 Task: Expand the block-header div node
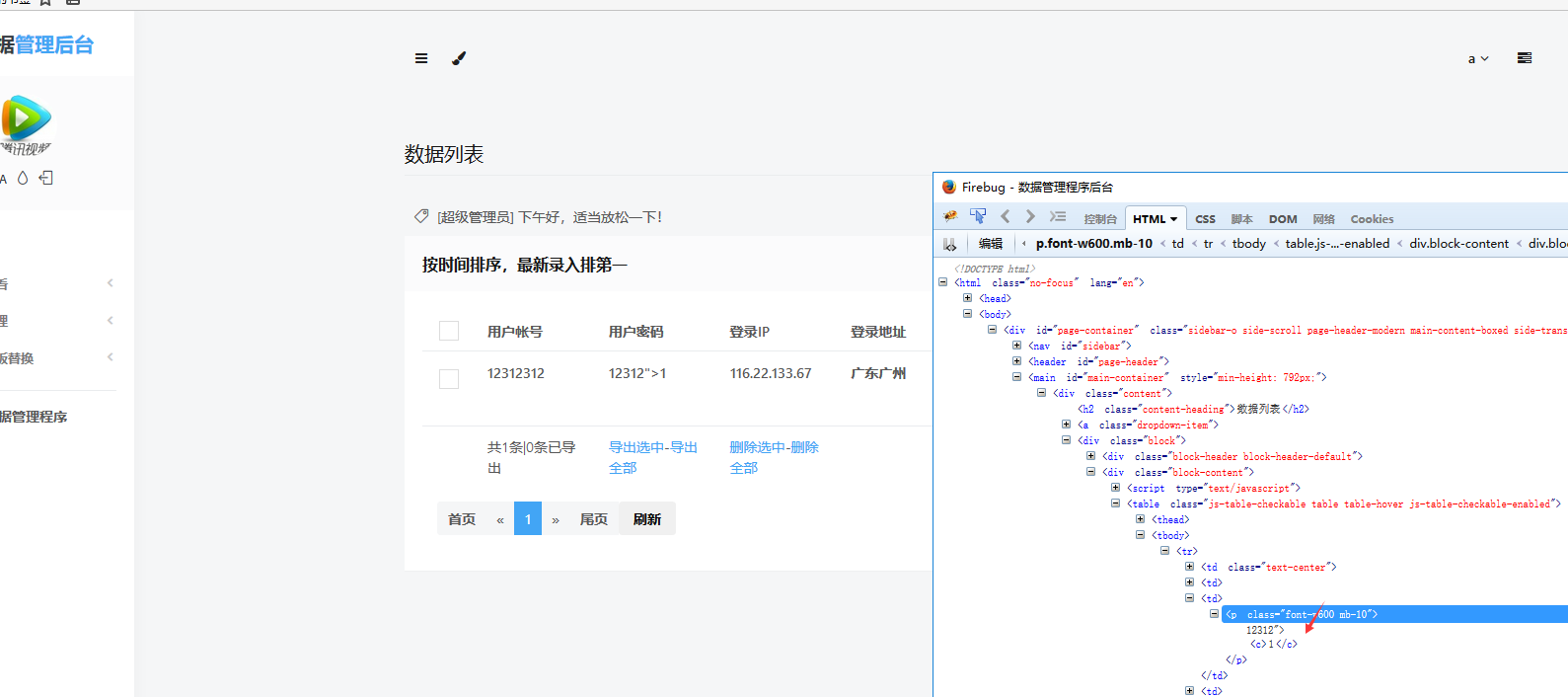[x=1090, y=456]
